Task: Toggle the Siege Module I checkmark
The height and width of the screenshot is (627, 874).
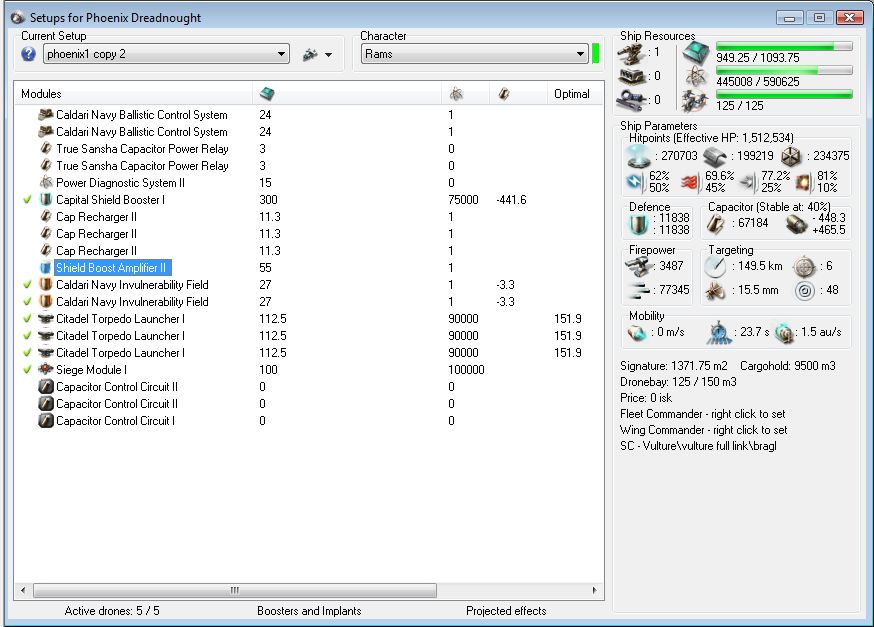Action: [x=27, y=370]
